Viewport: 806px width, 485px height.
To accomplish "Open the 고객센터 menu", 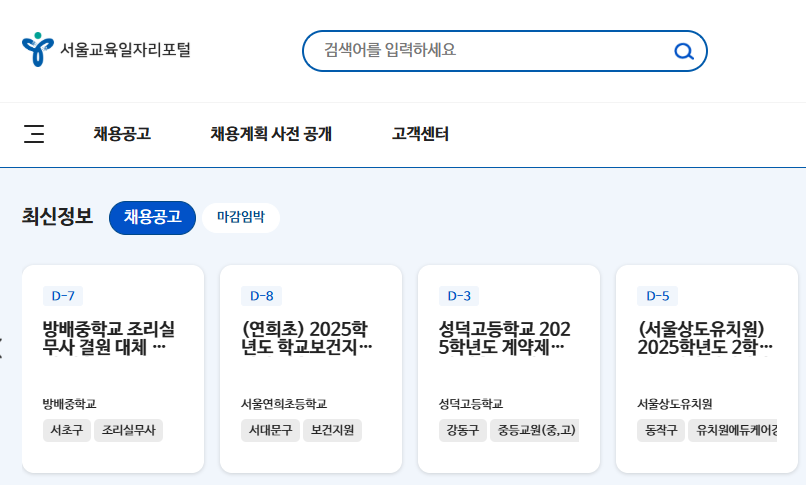I will (420, 134).
